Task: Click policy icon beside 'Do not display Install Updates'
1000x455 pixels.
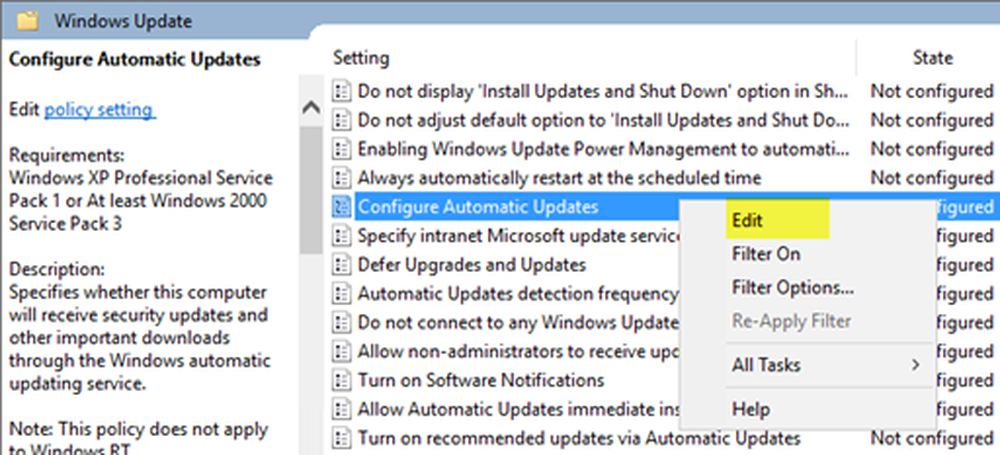Action: pyautogui.click(x=342, y=91)
